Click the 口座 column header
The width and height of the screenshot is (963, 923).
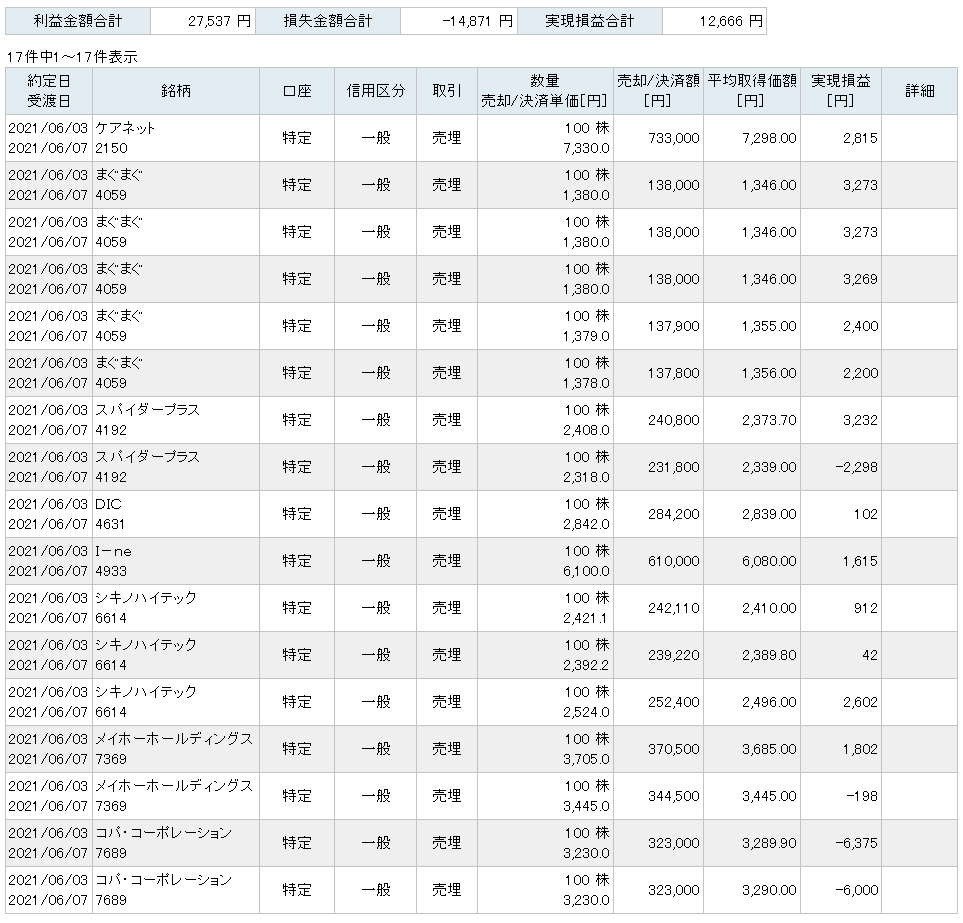point(297,91)
